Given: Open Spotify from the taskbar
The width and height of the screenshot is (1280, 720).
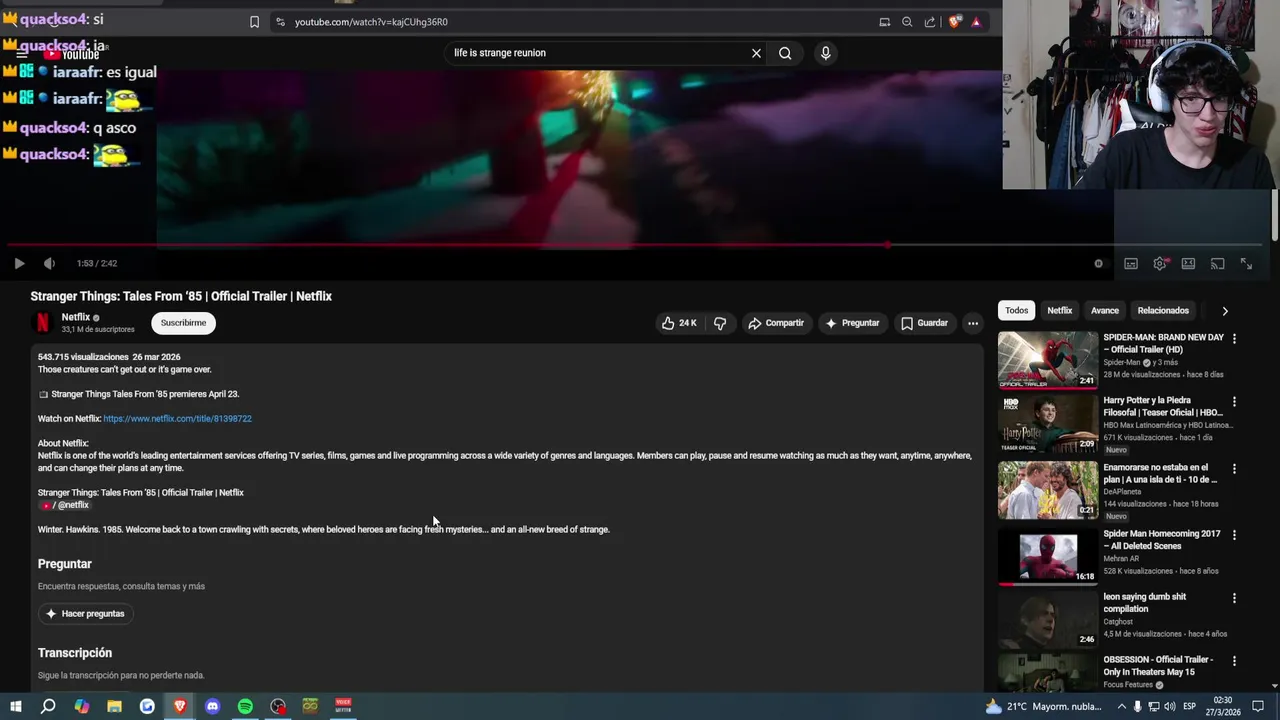Looking at the screenshot, I should [x=245, y=706].
